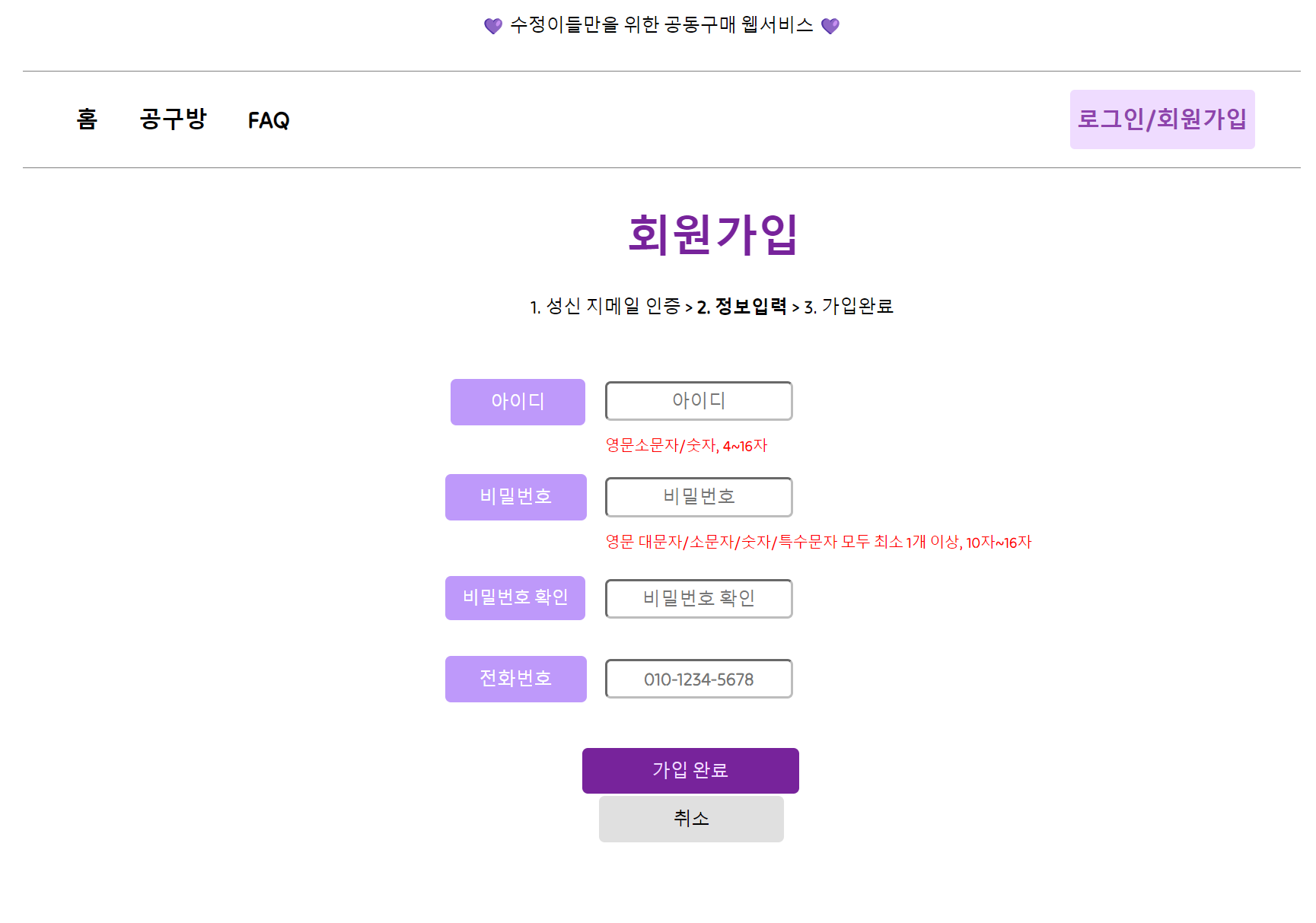
Task: Click the site title with purple hearts
Action: [x=658, y=24]
